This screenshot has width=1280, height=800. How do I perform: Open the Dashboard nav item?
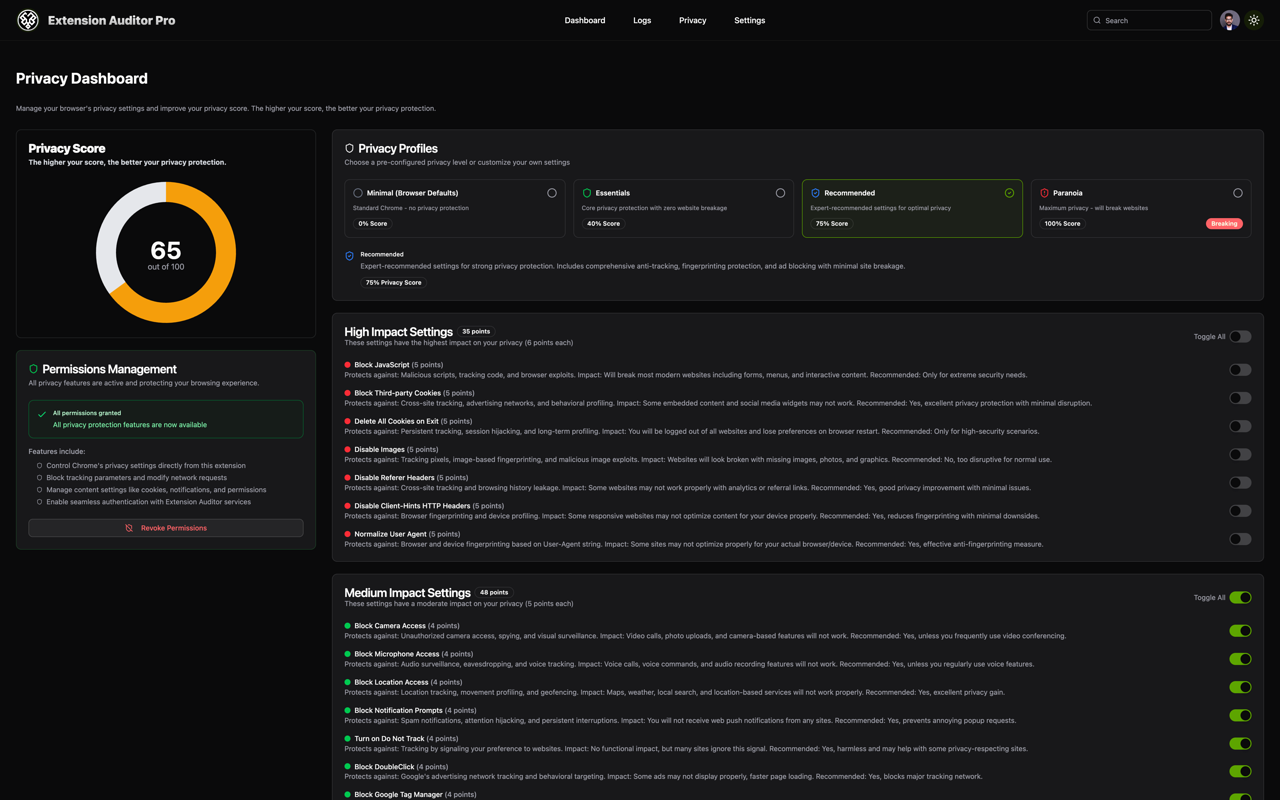585,20
